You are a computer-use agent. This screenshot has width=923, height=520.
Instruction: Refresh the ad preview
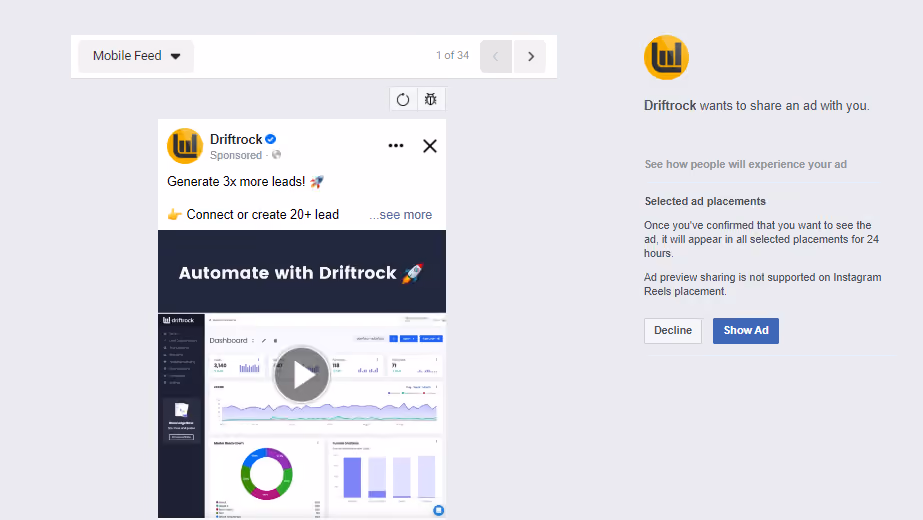(x=403, y=100)
